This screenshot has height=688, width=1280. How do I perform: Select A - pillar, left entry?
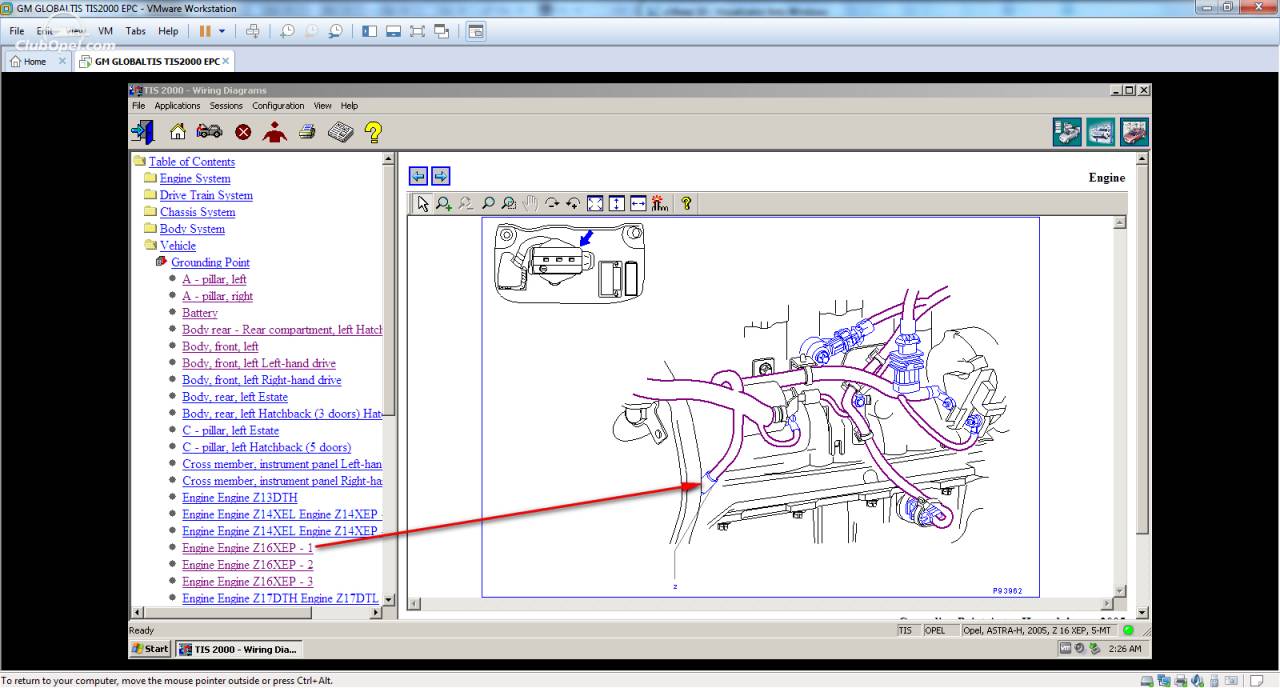coord(214,279)
